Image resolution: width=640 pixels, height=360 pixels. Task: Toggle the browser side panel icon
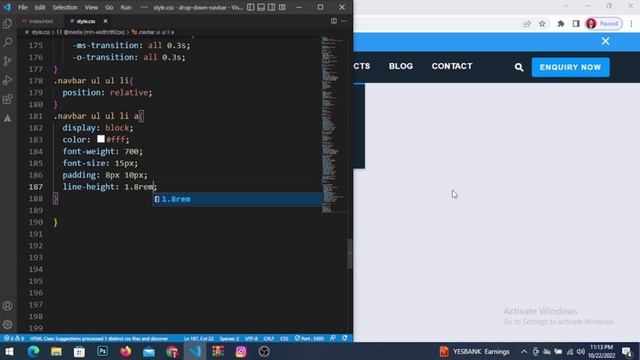click(x=576, y=24)
